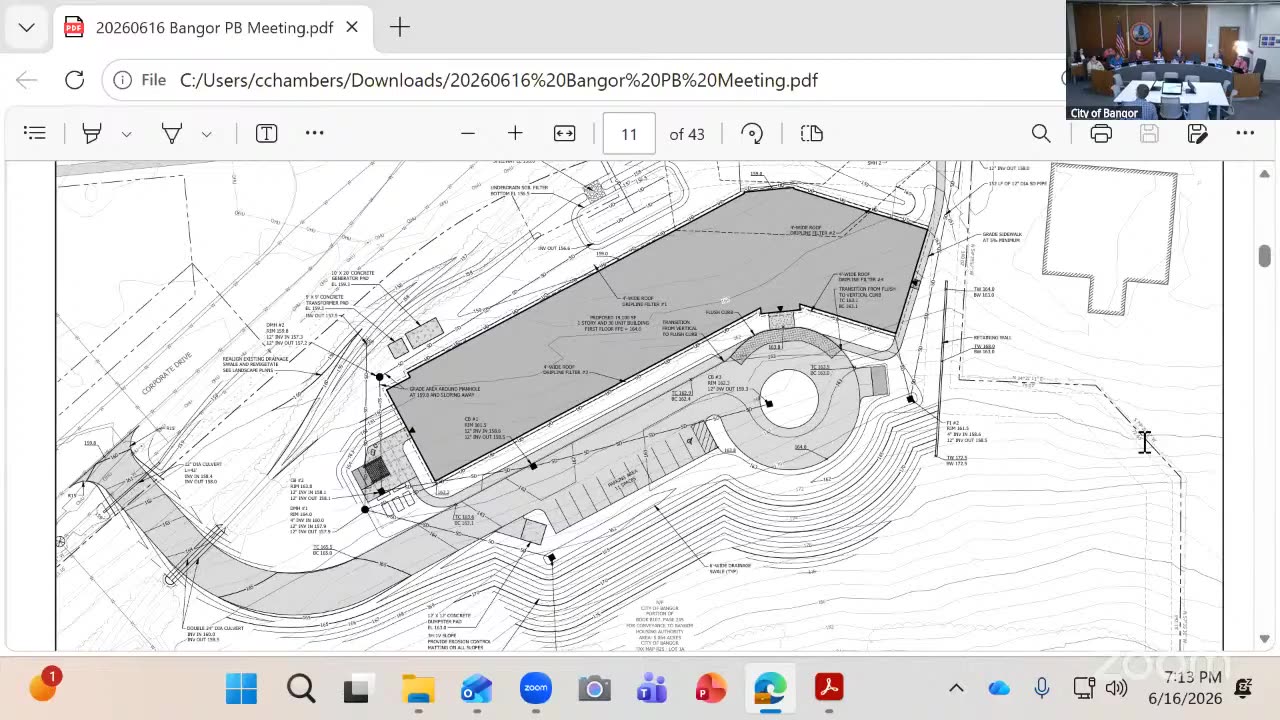Open PowerPoint from taskbar
The height and width of the screenshot is (720, 1280).
pos(711,688)
